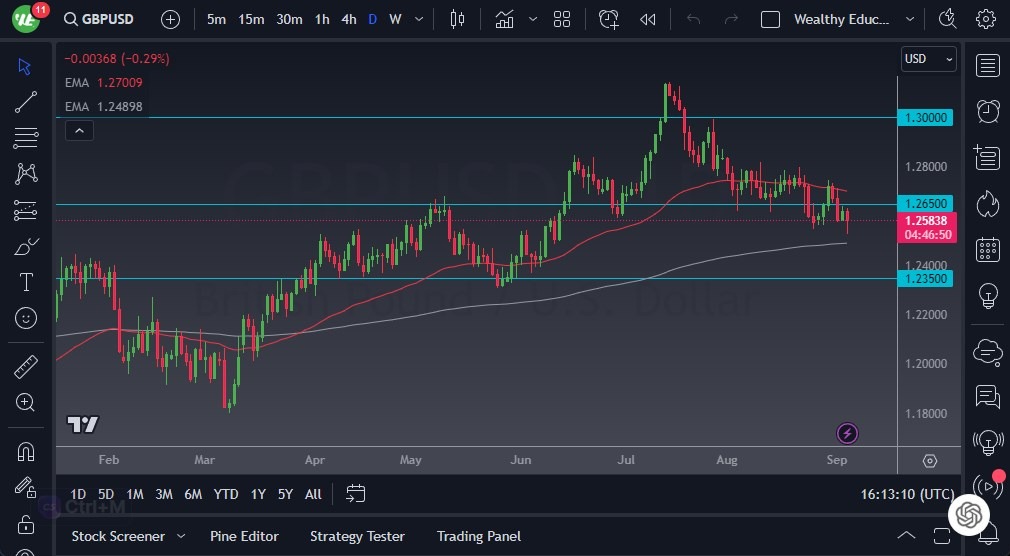Expand the Stock Screener dropdown arrow
Image resolution: width=1010 pixels, height=556 pixels.
[181, 537]
